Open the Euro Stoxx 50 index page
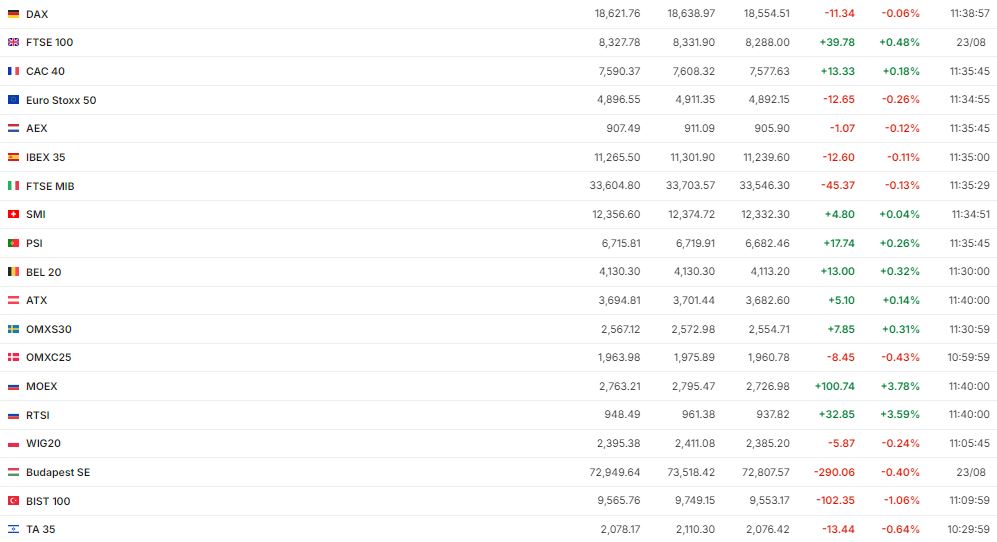The width and height of the screenshot is (997, 542). (61, 100)
